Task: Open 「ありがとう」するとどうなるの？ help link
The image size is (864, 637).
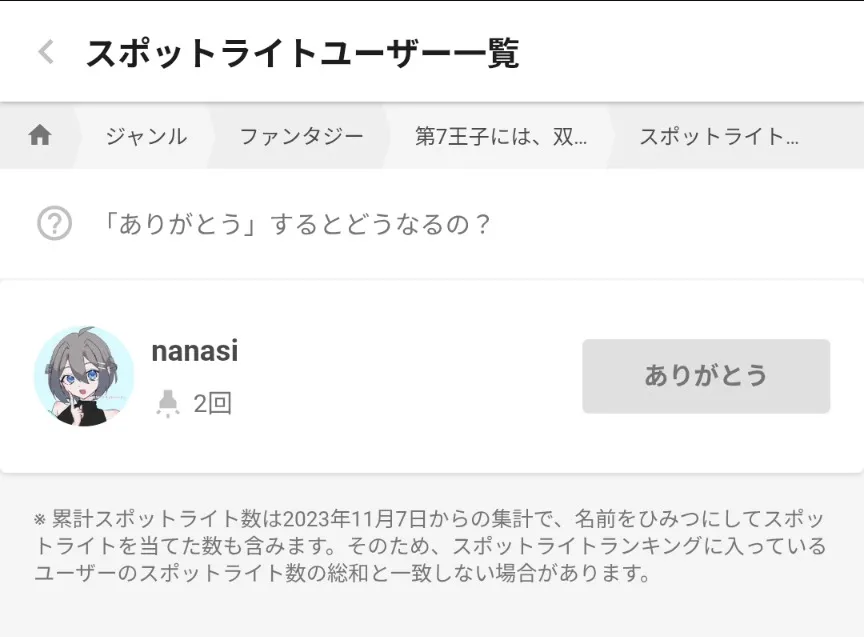Action: point(297,223)
